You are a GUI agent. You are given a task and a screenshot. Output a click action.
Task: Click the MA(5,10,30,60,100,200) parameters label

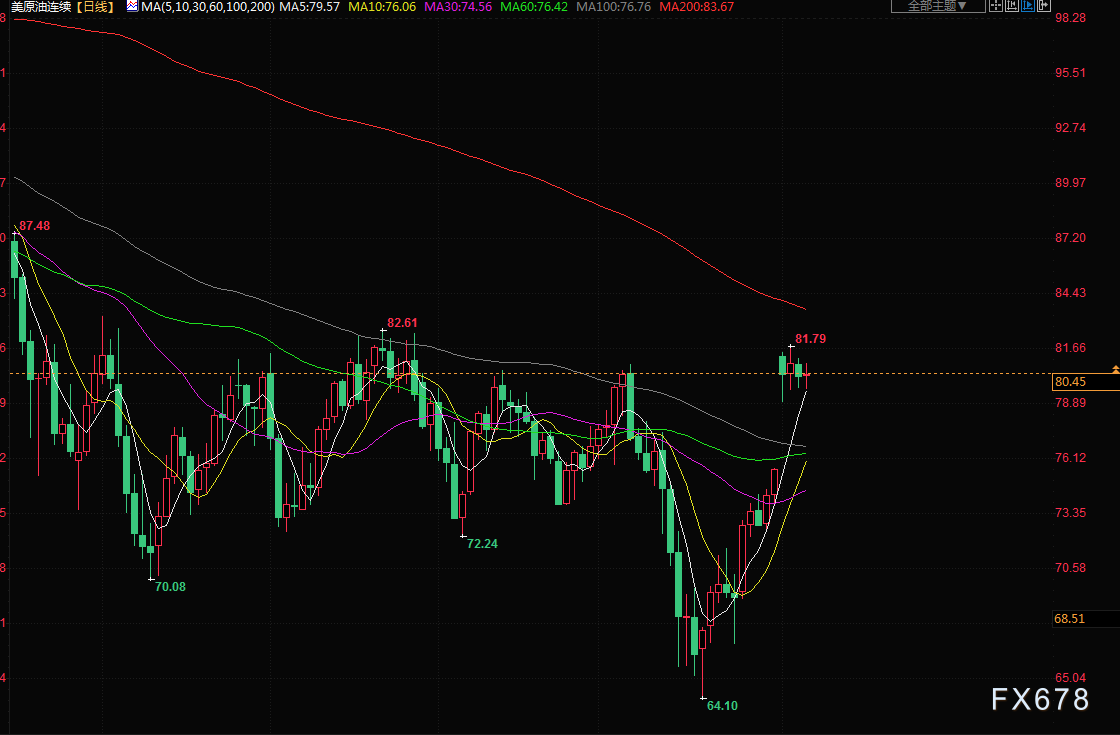[x=207, y=7]
